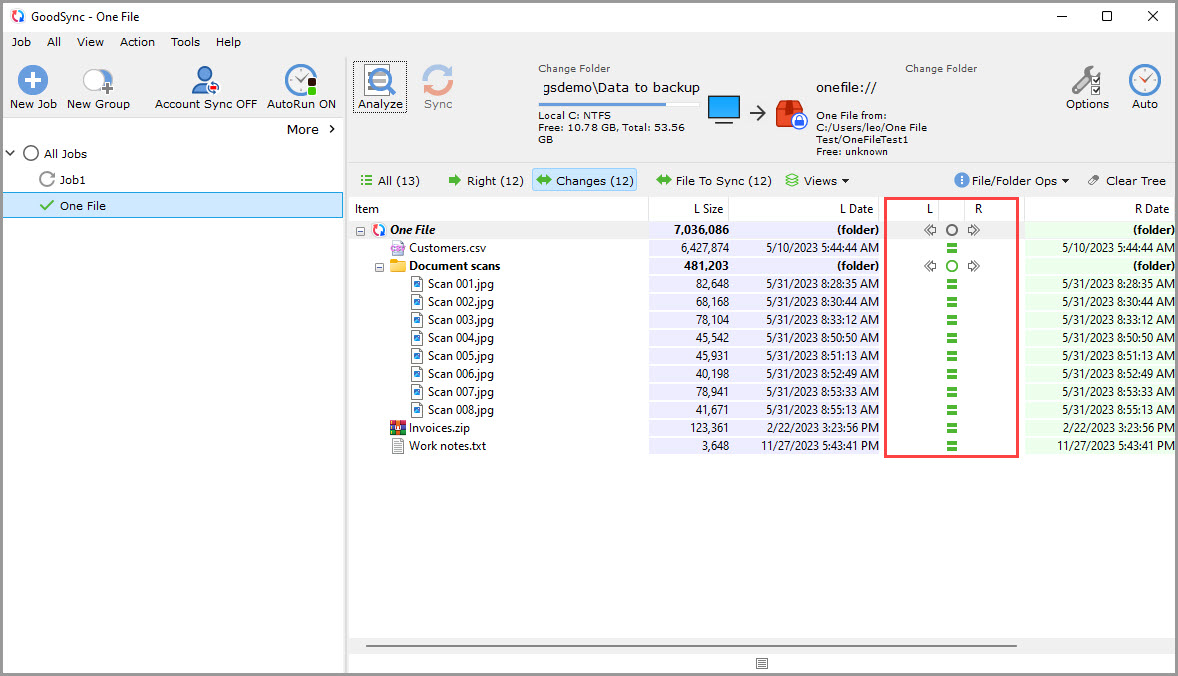Click the New Group icon

(98, 80)
